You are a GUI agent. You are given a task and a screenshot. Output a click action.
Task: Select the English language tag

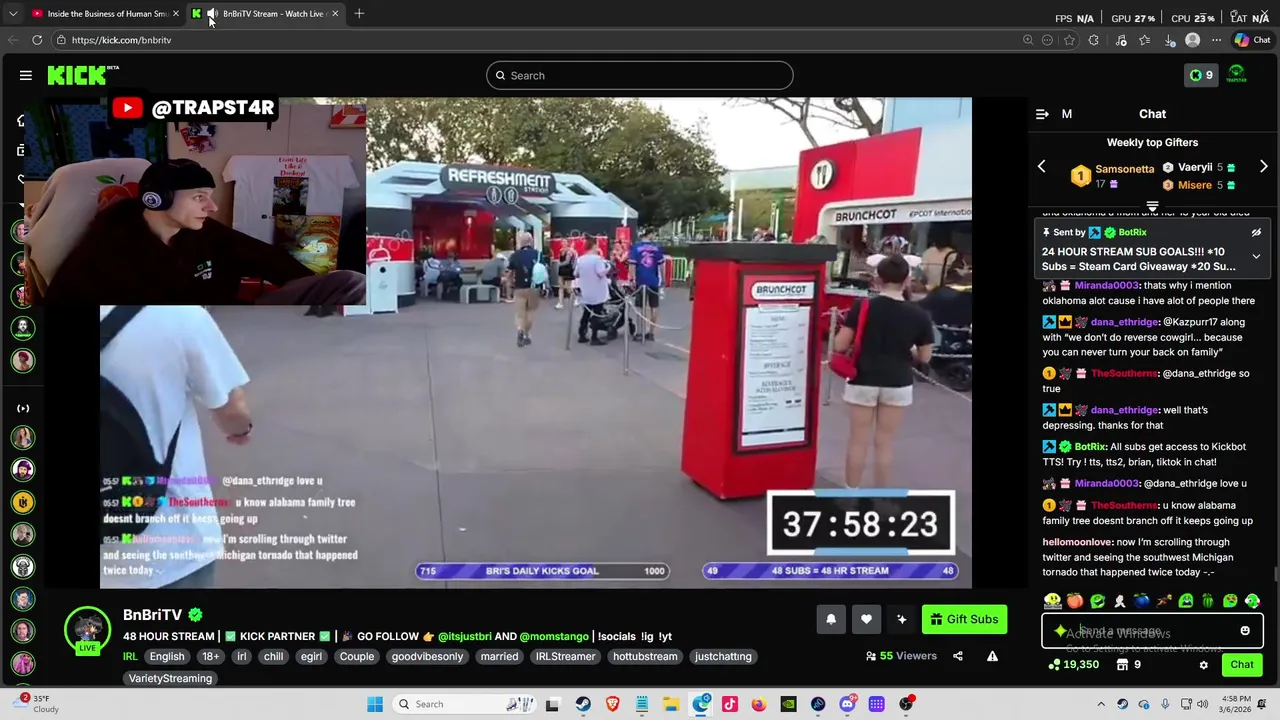click(x=167, y=656)
